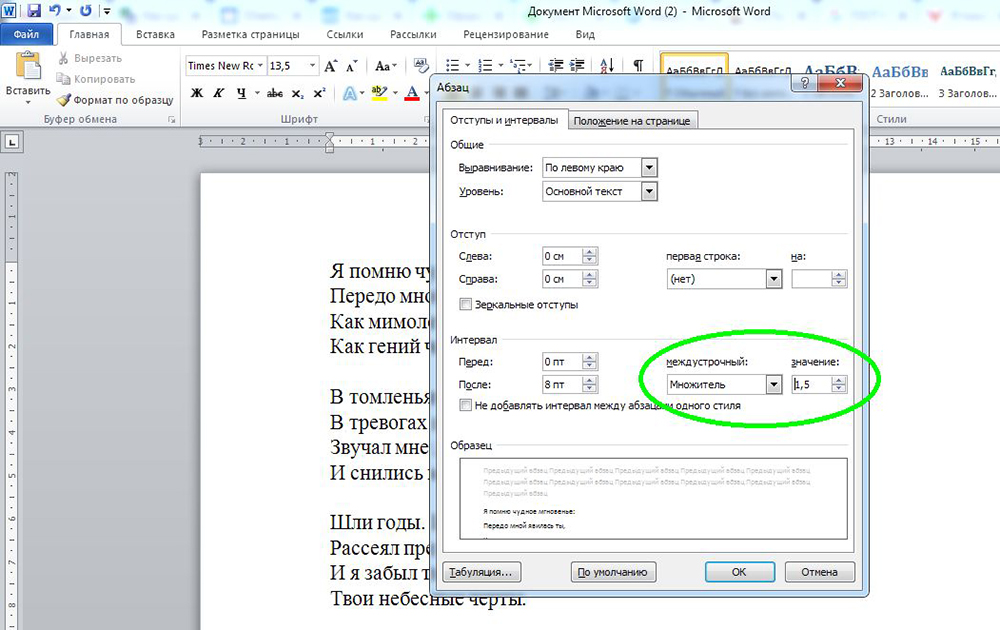Click the dialog help question mark button
Viewport: 1000px width, 630px height.
(x=804, y=83)
